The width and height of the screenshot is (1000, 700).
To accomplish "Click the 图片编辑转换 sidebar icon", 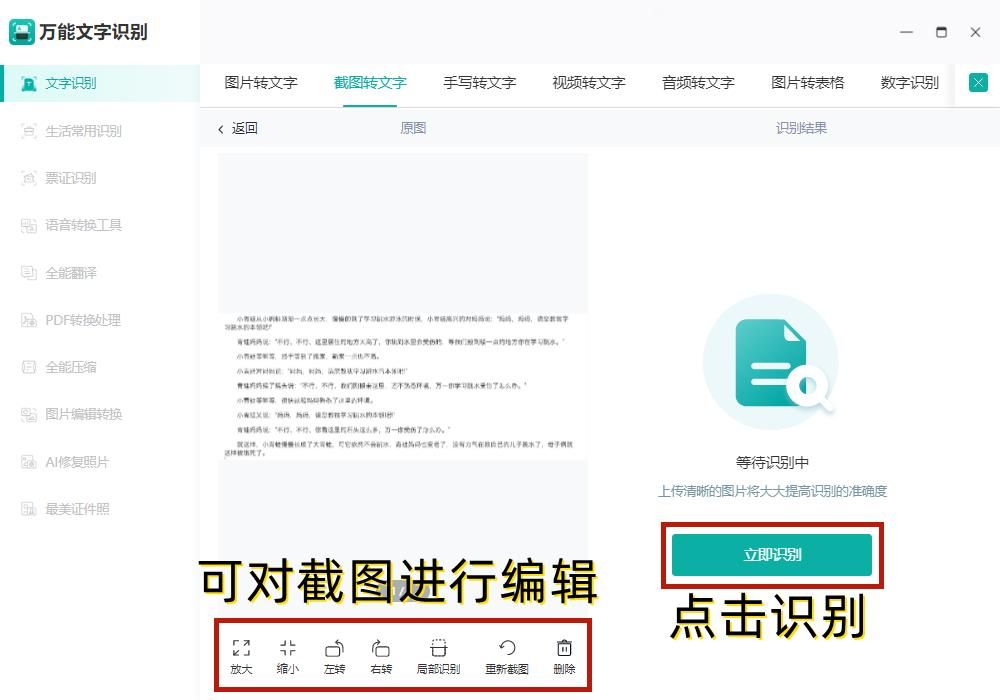I will tap(29, 414).
